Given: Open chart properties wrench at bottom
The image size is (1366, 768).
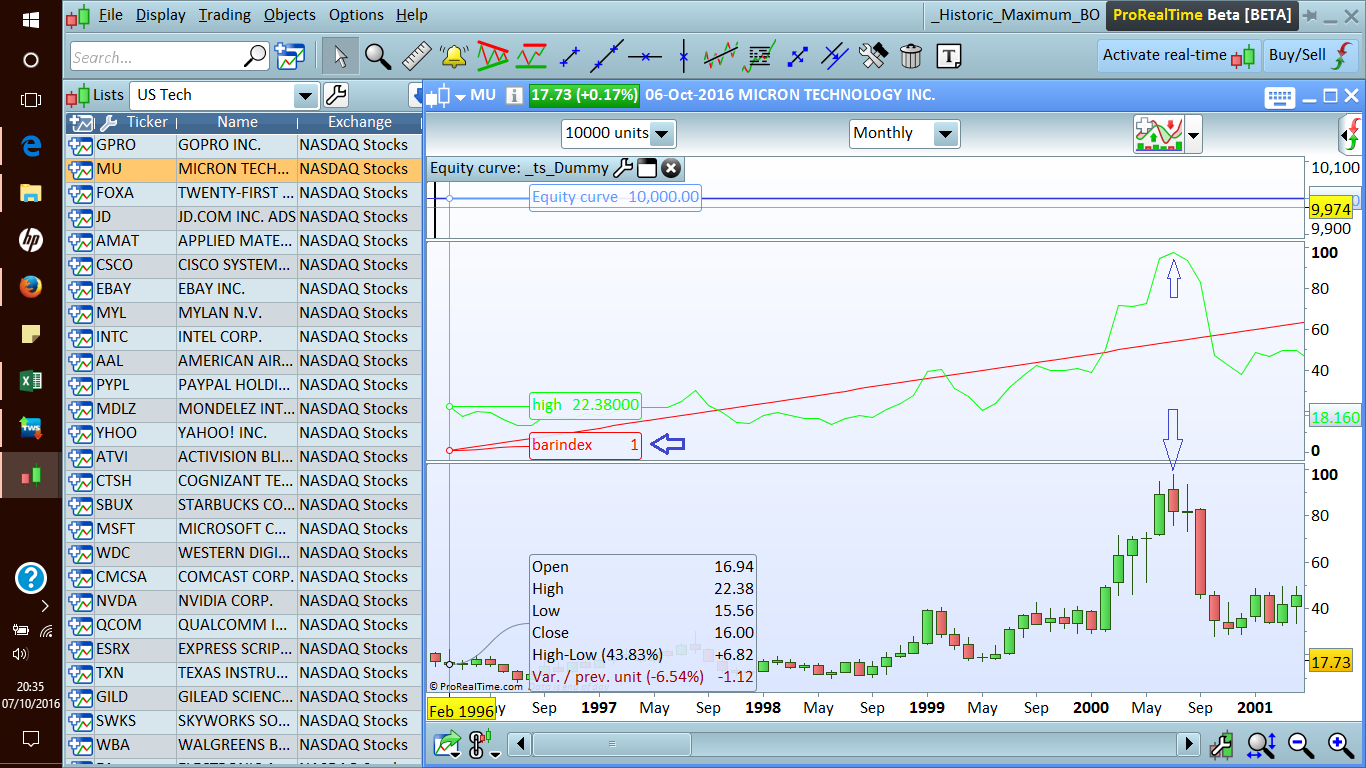Looking at the screenshot, I should point(1221,745).
